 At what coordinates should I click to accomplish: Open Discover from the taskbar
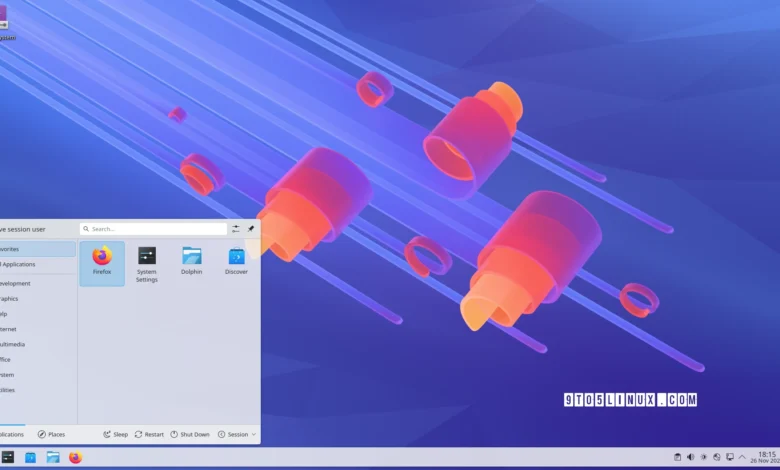[x=30, y=457]
